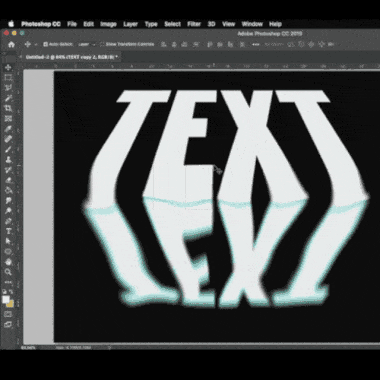
Task: Open the Edit menu
Action: click(x=88, y=24)
